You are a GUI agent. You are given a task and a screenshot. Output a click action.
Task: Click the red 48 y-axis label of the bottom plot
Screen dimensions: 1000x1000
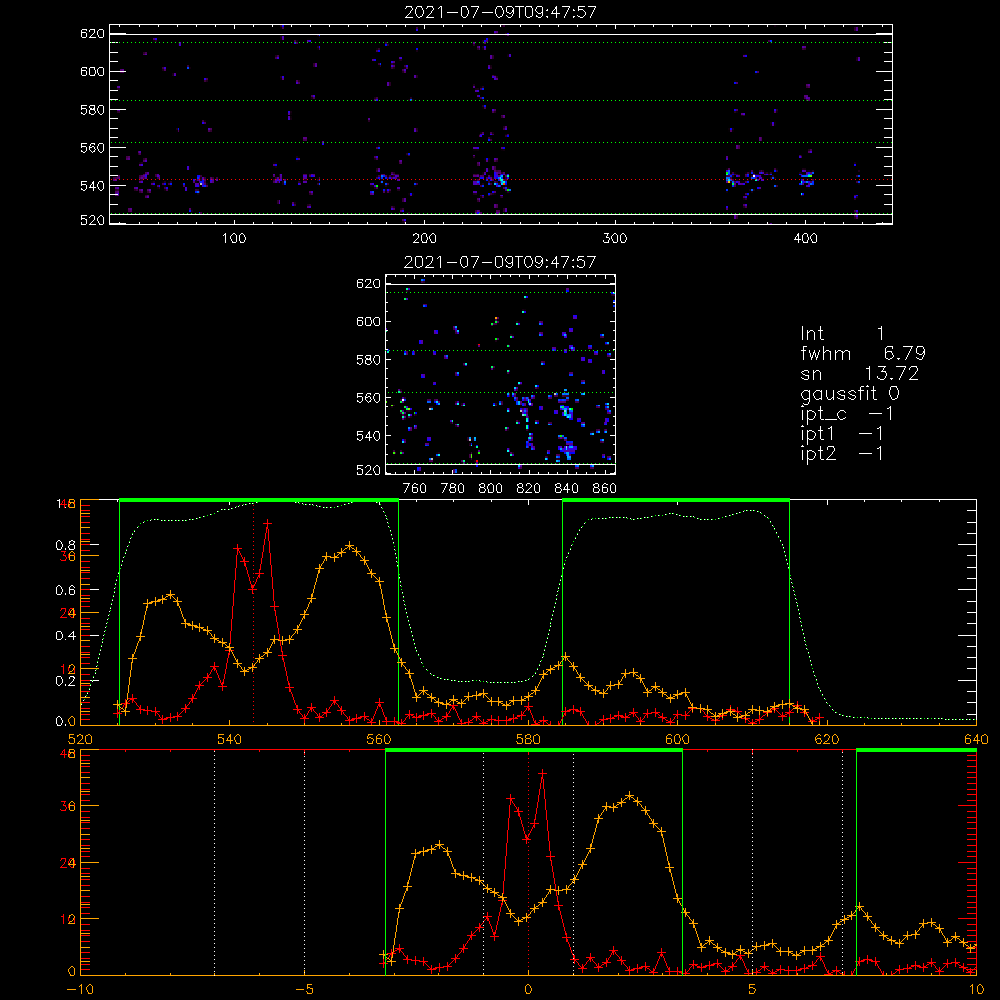(x=68, y=754)
